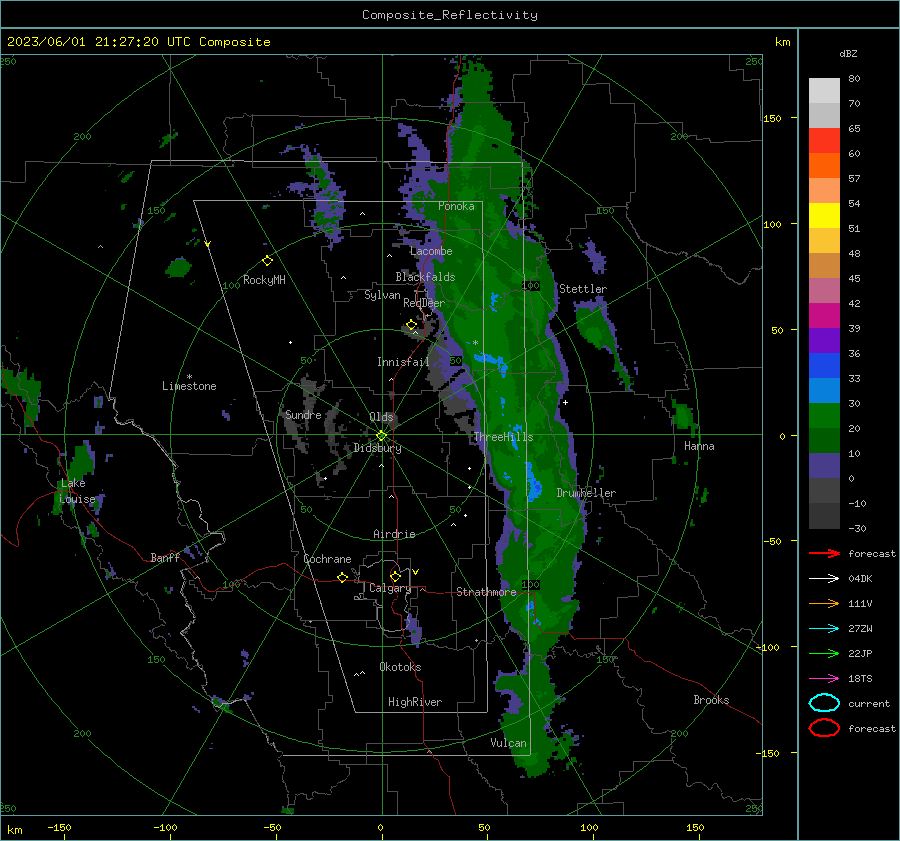Click the Drumheller city label
900x841 pixels.
(586, 493)
